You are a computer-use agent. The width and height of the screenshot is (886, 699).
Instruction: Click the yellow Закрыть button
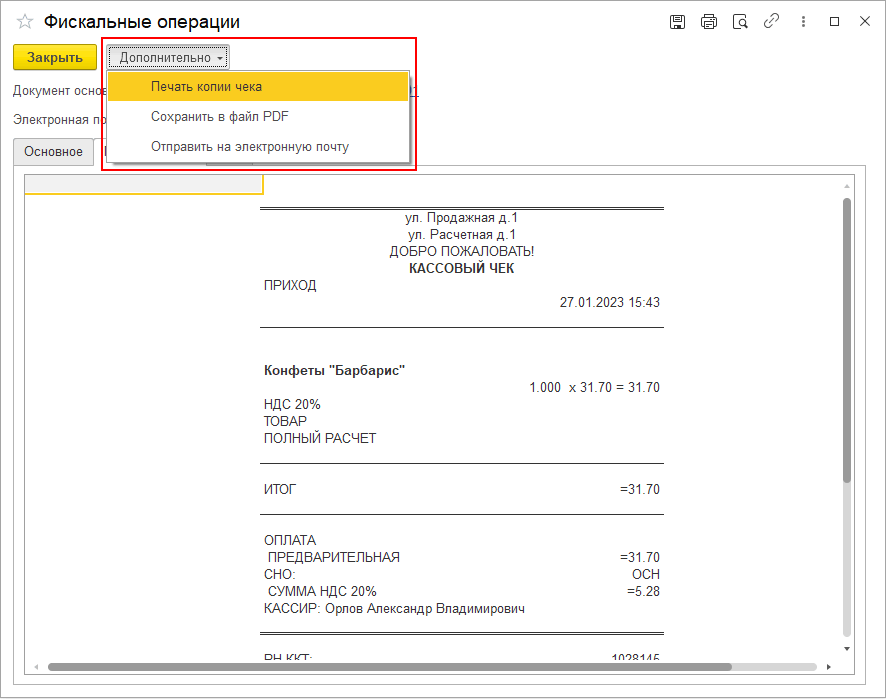(55, 58)
